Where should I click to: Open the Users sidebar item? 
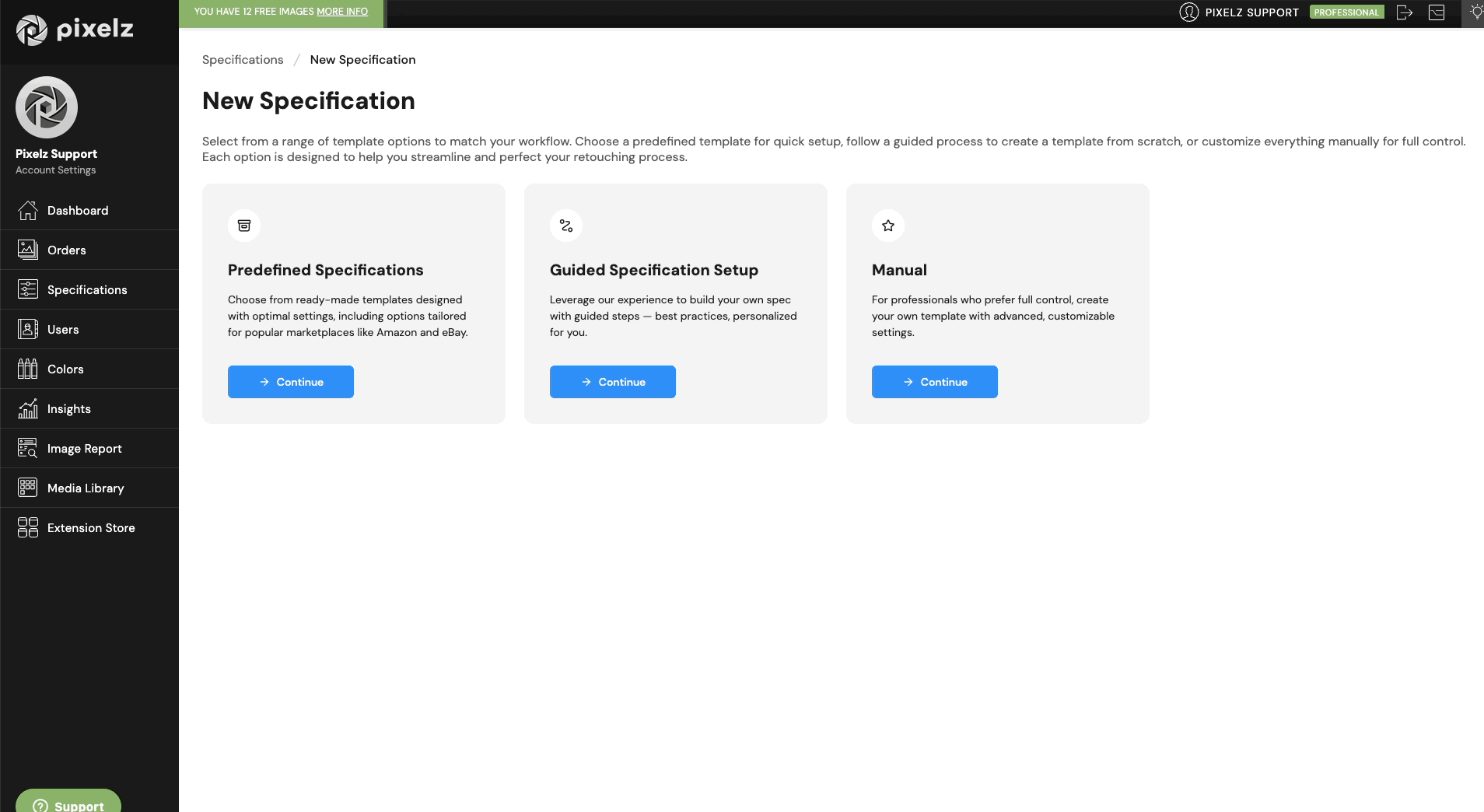(x=89, y=330)
